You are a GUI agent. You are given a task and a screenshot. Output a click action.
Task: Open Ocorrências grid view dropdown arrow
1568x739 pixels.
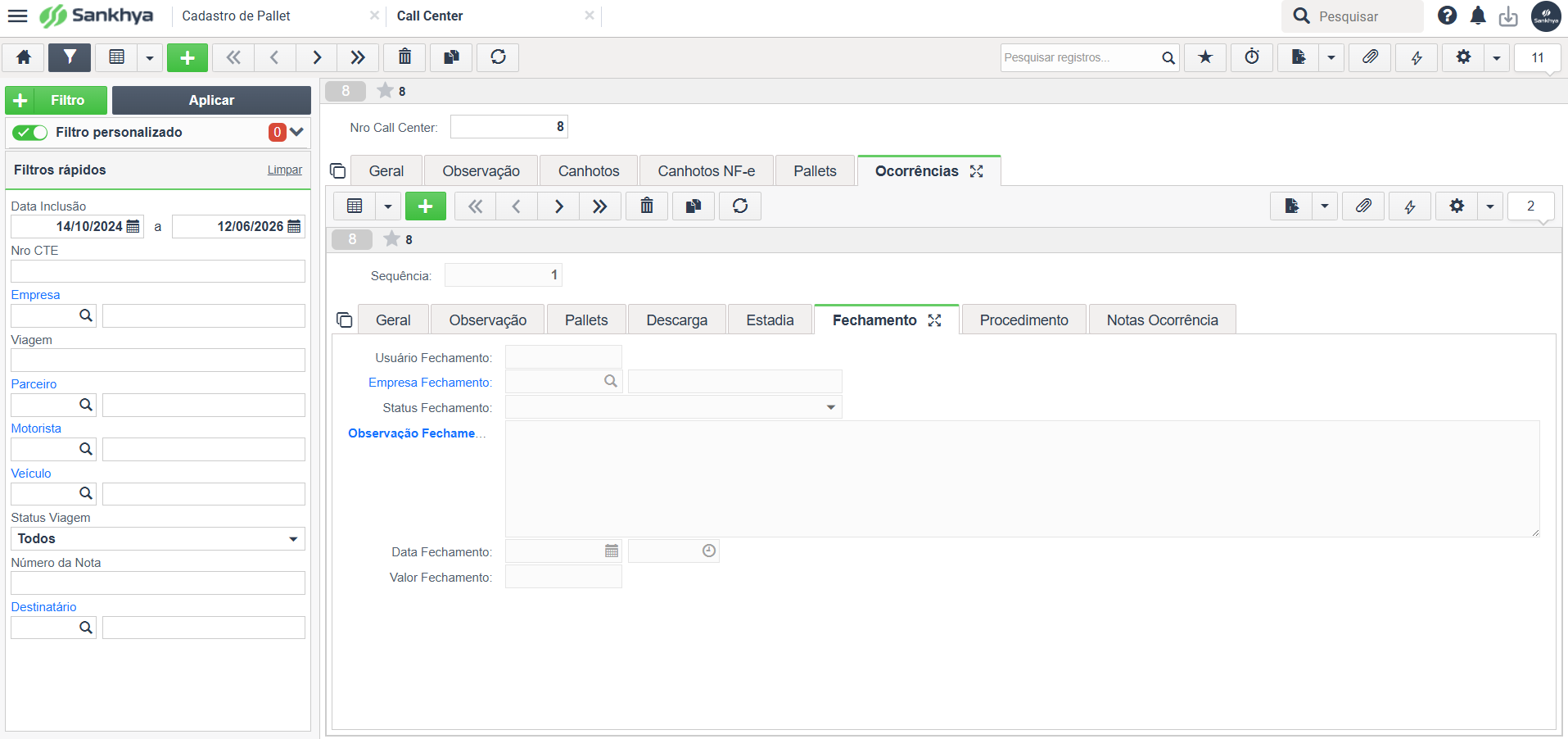point(387,206)
